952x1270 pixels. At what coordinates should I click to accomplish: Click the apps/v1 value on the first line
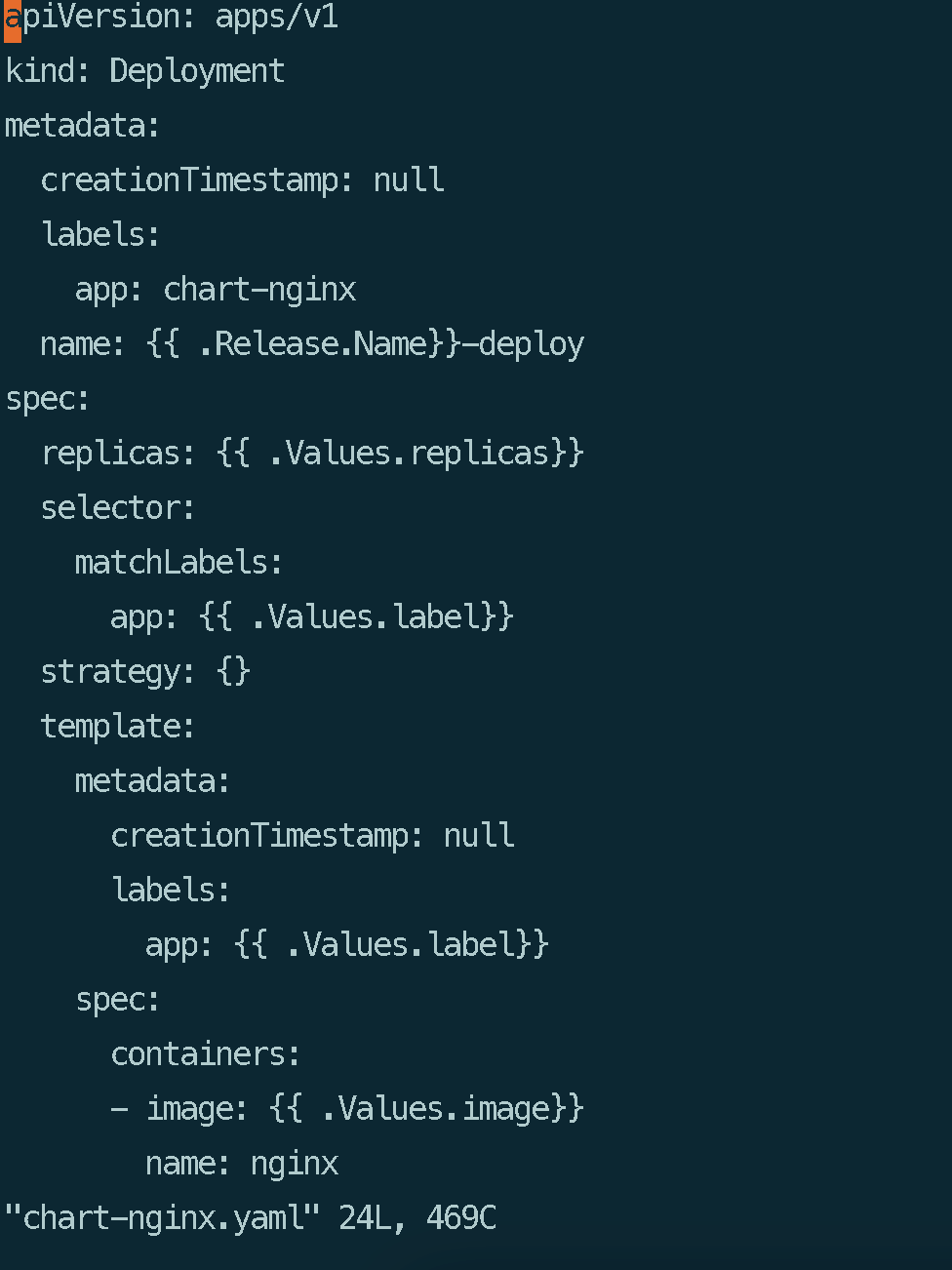point(276,18)
